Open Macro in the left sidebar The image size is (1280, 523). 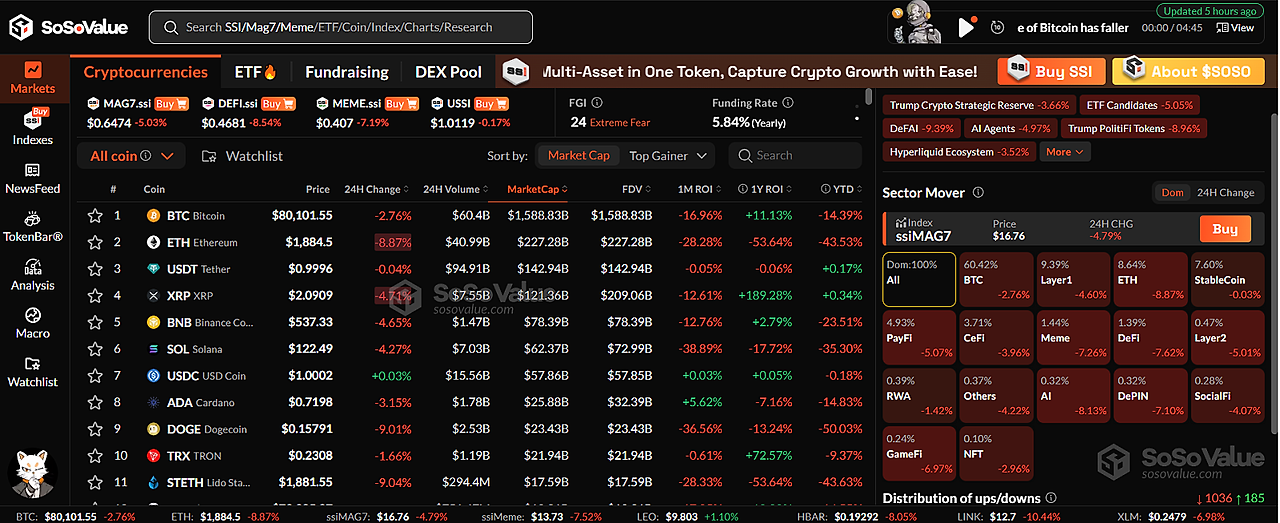[33, 324]
